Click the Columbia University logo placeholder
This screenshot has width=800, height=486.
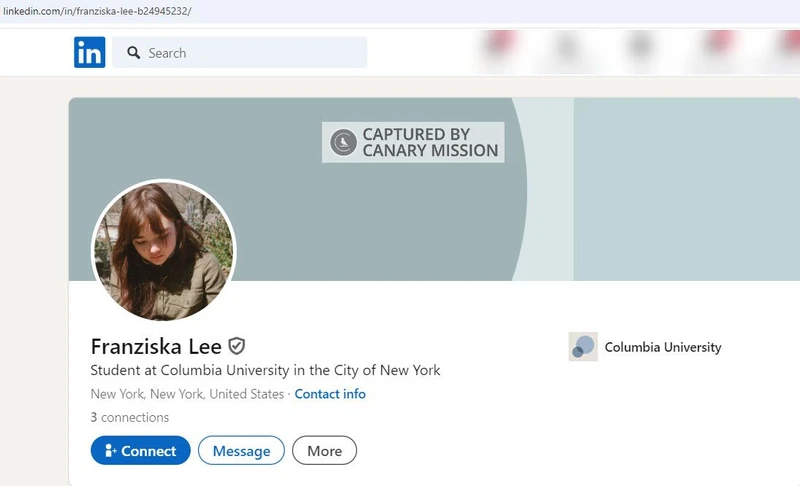tap(583, 347)
